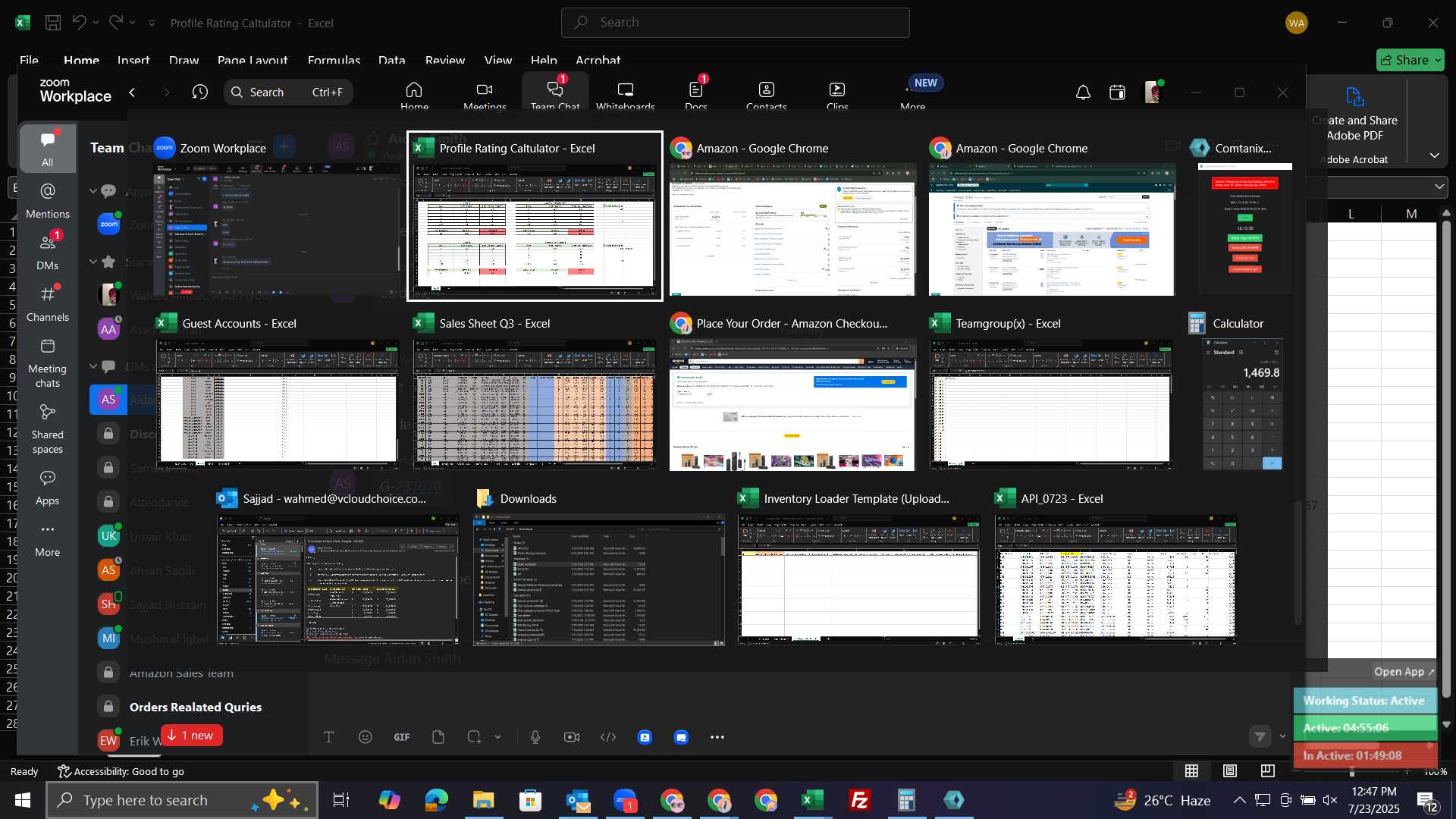The image size is (1456, 819).
Task: Open Shared spaces in Zoom sidebar
Action: 47,428
